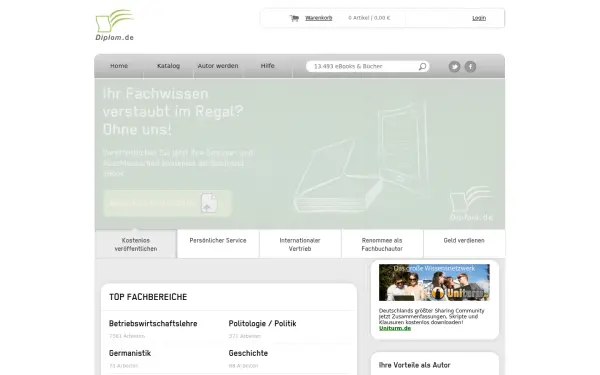Screen dimensions: 600x375
Task: Click the '0 Artikel | 0,00 €' cart summary
Action: pyautogui.click(x=369, y=18)
